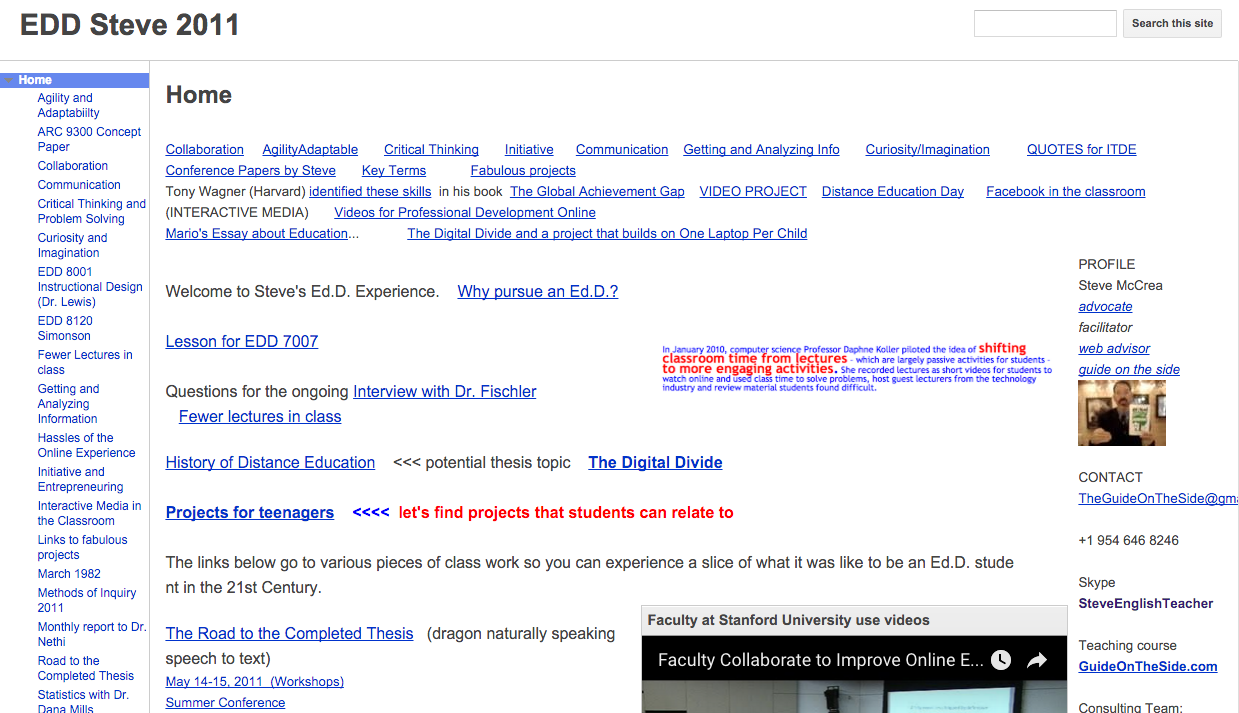Open Lesson for EDD 7007 link

(242, 342)
